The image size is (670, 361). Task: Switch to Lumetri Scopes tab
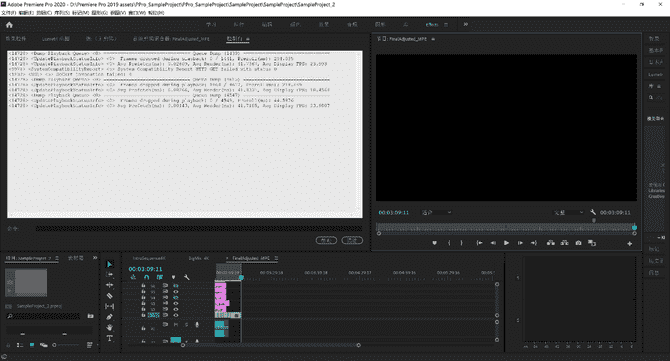(56, 39)
